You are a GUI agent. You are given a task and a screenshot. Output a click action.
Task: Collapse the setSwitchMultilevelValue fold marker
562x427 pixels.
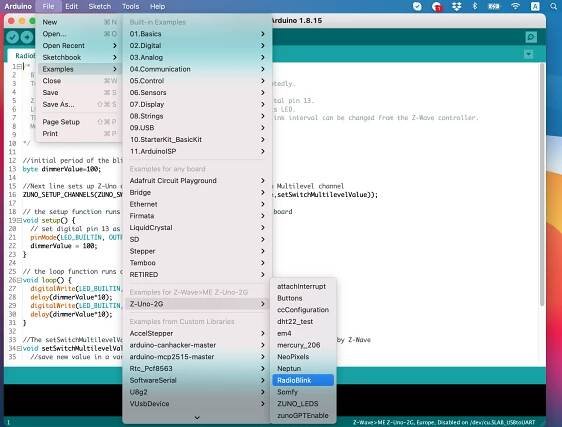click(19, 348)
